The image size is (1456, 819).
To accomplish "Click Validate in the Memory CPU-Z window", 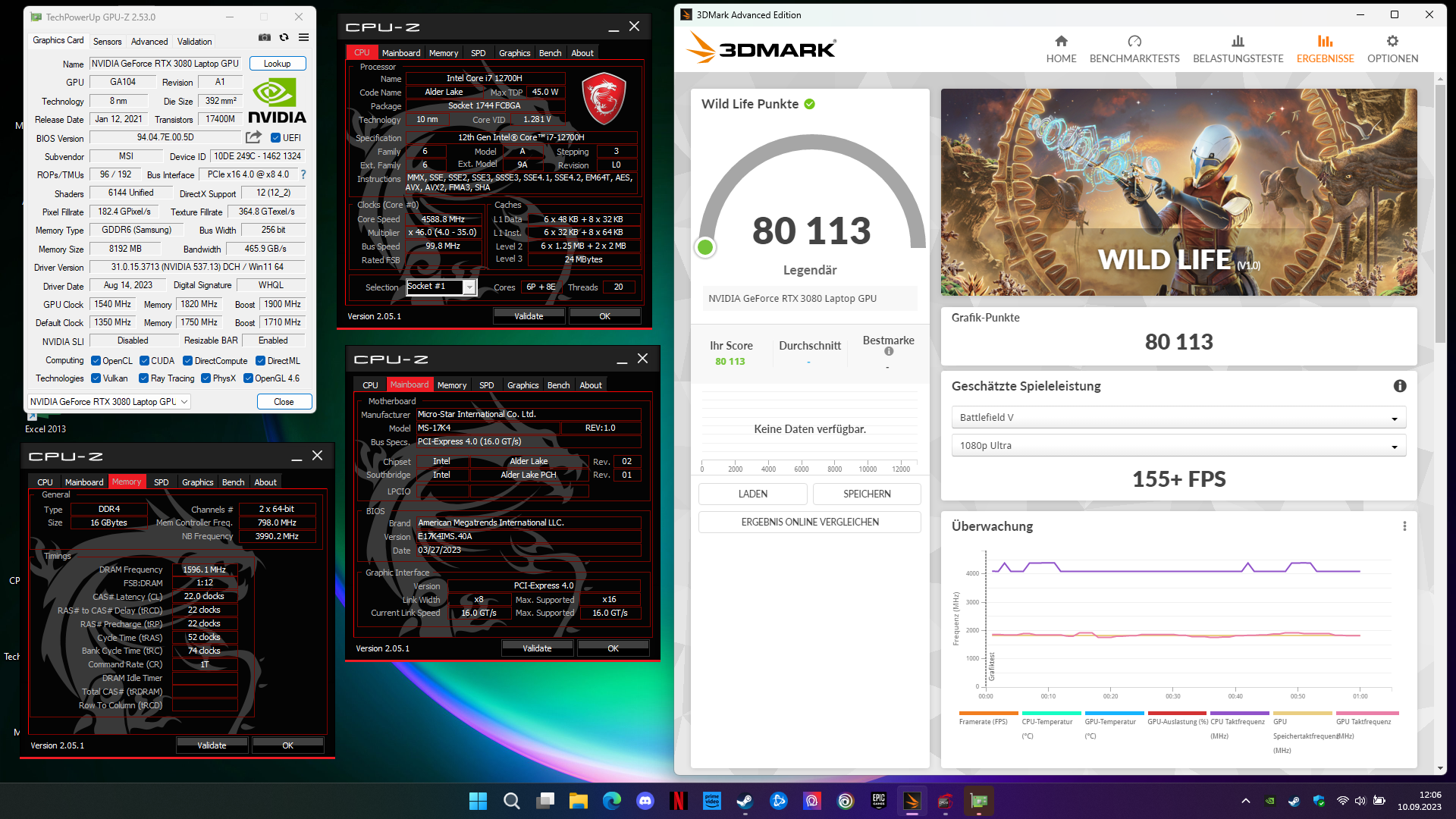I will click(x=212, y=745).
